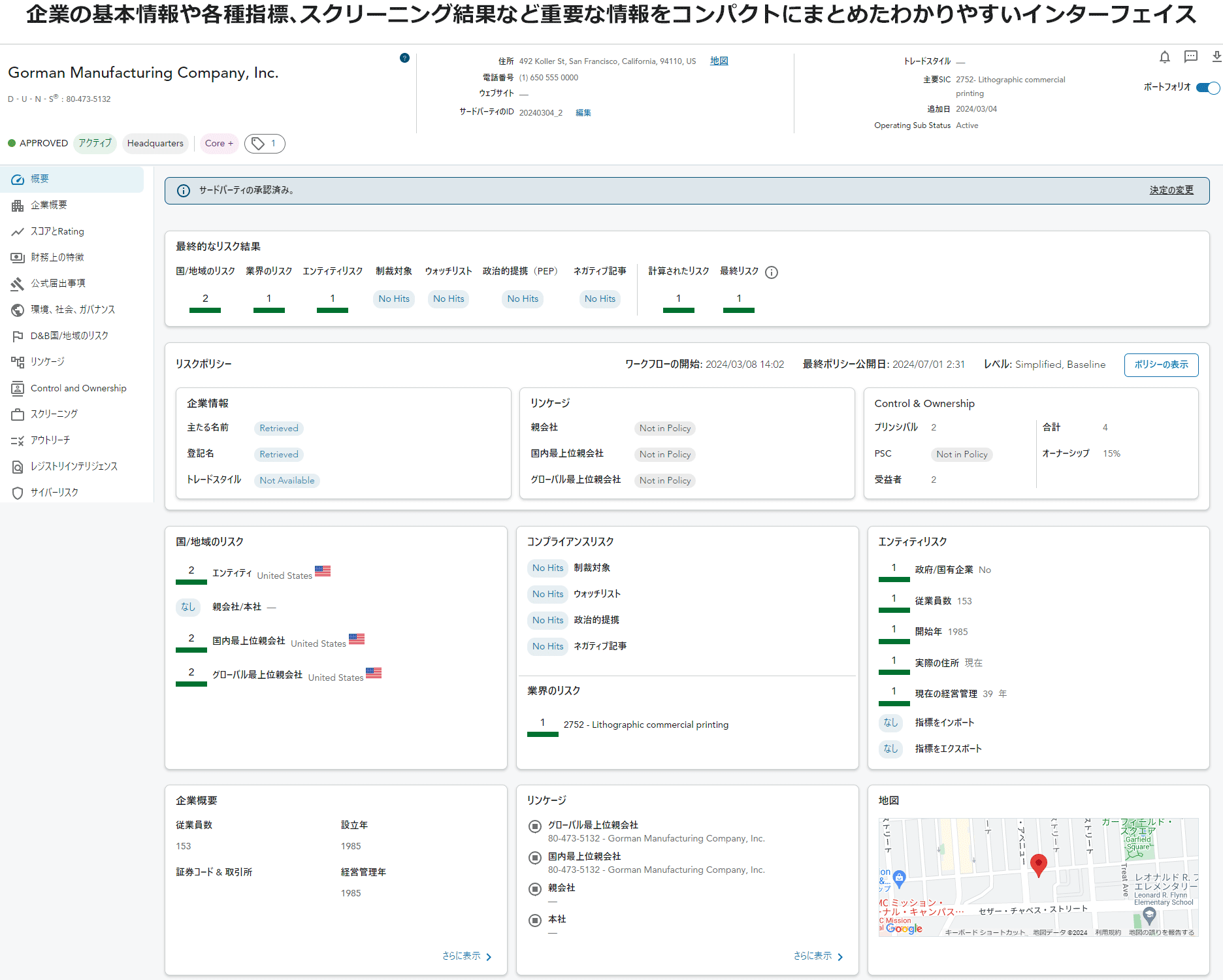
Task: Click the 環境、社会、ガバナンス globe icon
Action: coord(18,310)
